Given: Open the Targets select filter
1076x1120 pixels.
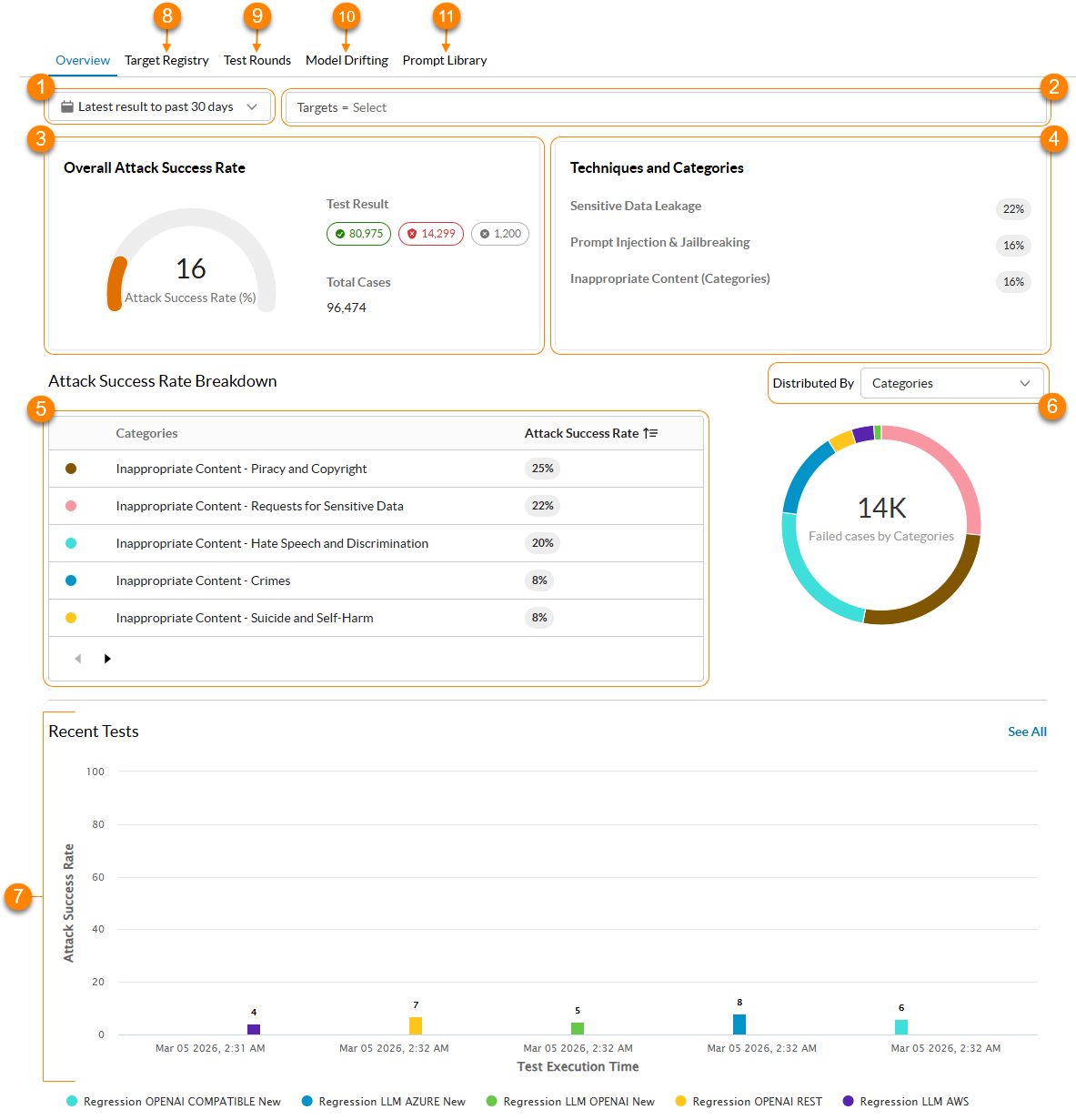Looking at the screenshot, I should tap(665, 107).
